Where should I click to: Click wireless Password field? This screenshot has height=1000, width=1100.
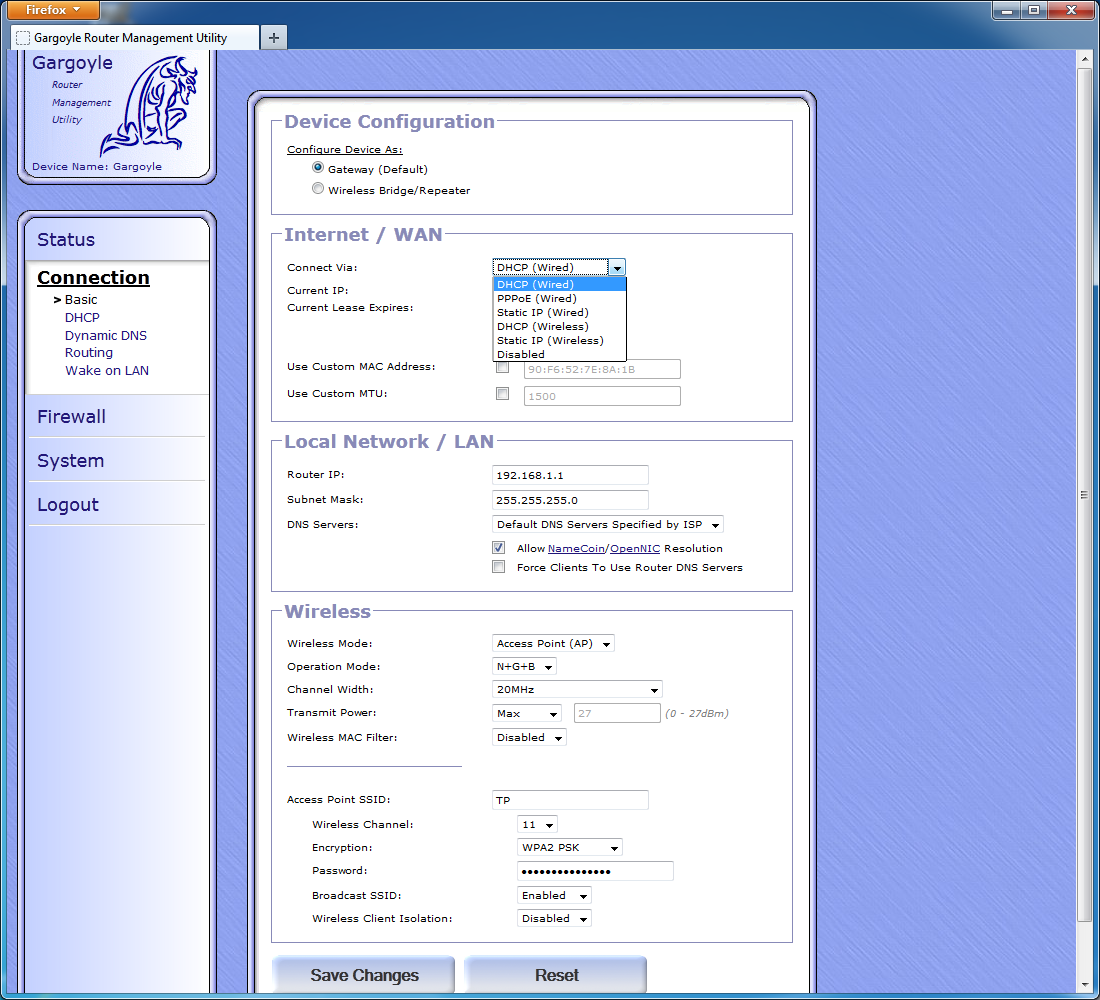pyautogui.click(x=596, y=871)
